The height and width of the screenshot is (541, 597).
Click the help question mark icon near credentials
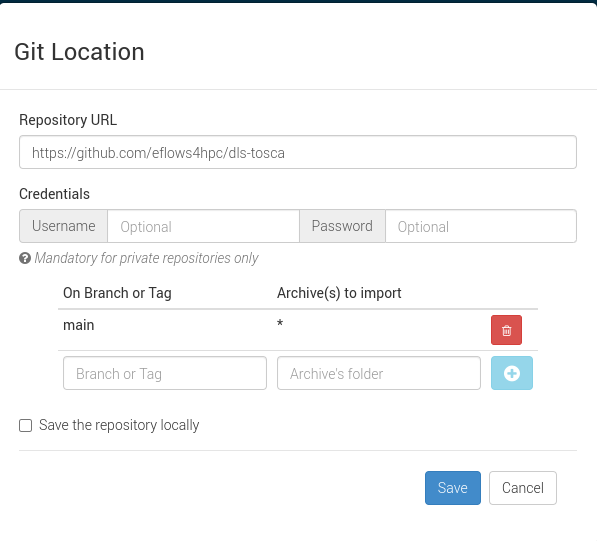coord(25,258)
